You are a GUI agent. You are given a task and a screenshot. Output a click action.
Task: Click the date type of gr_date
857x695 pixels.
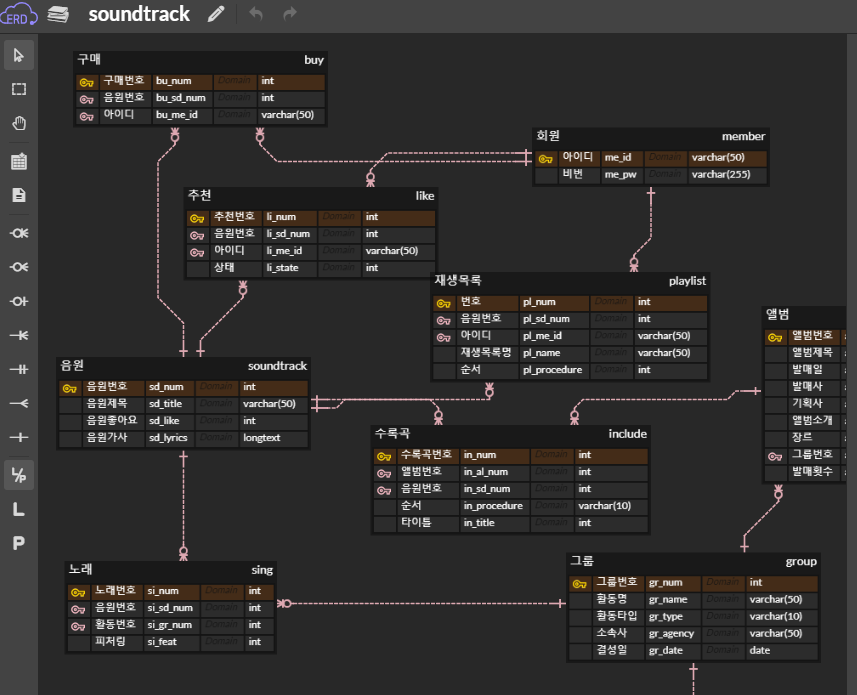[782, 651]
